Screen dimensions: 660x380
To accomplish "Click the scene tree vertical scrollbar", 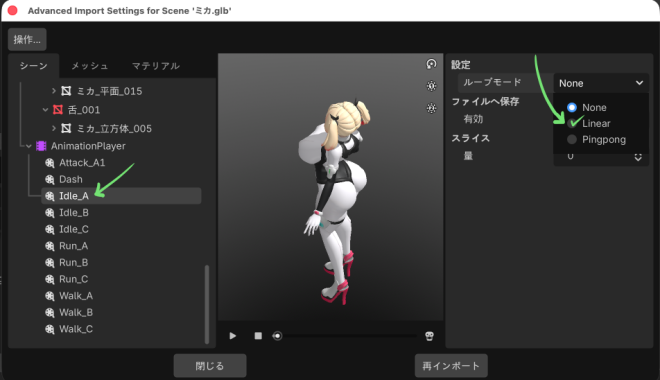I will tap(207, 304).
